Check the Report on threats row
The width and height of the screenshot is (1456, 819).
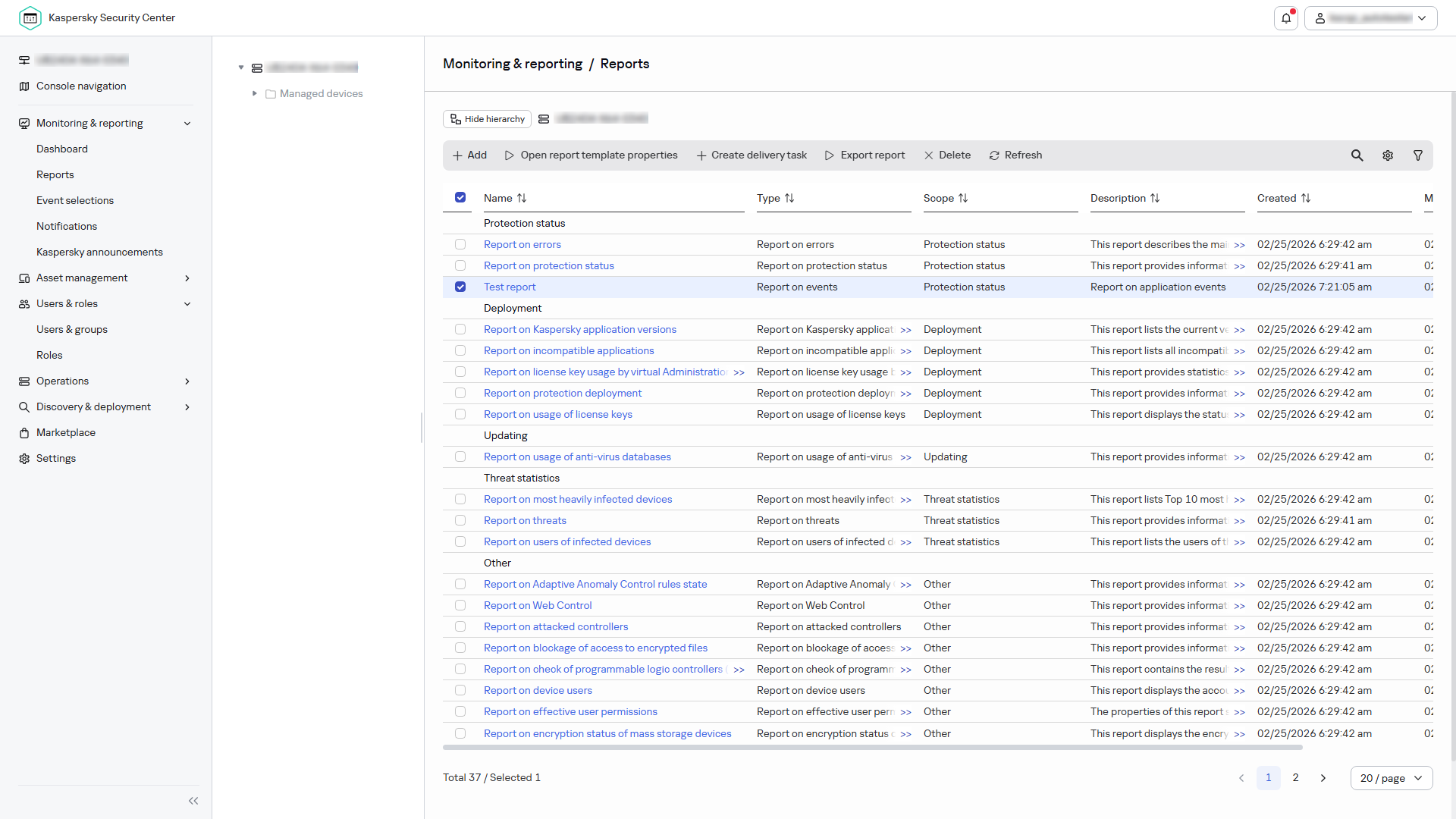[x=460, y=520]
